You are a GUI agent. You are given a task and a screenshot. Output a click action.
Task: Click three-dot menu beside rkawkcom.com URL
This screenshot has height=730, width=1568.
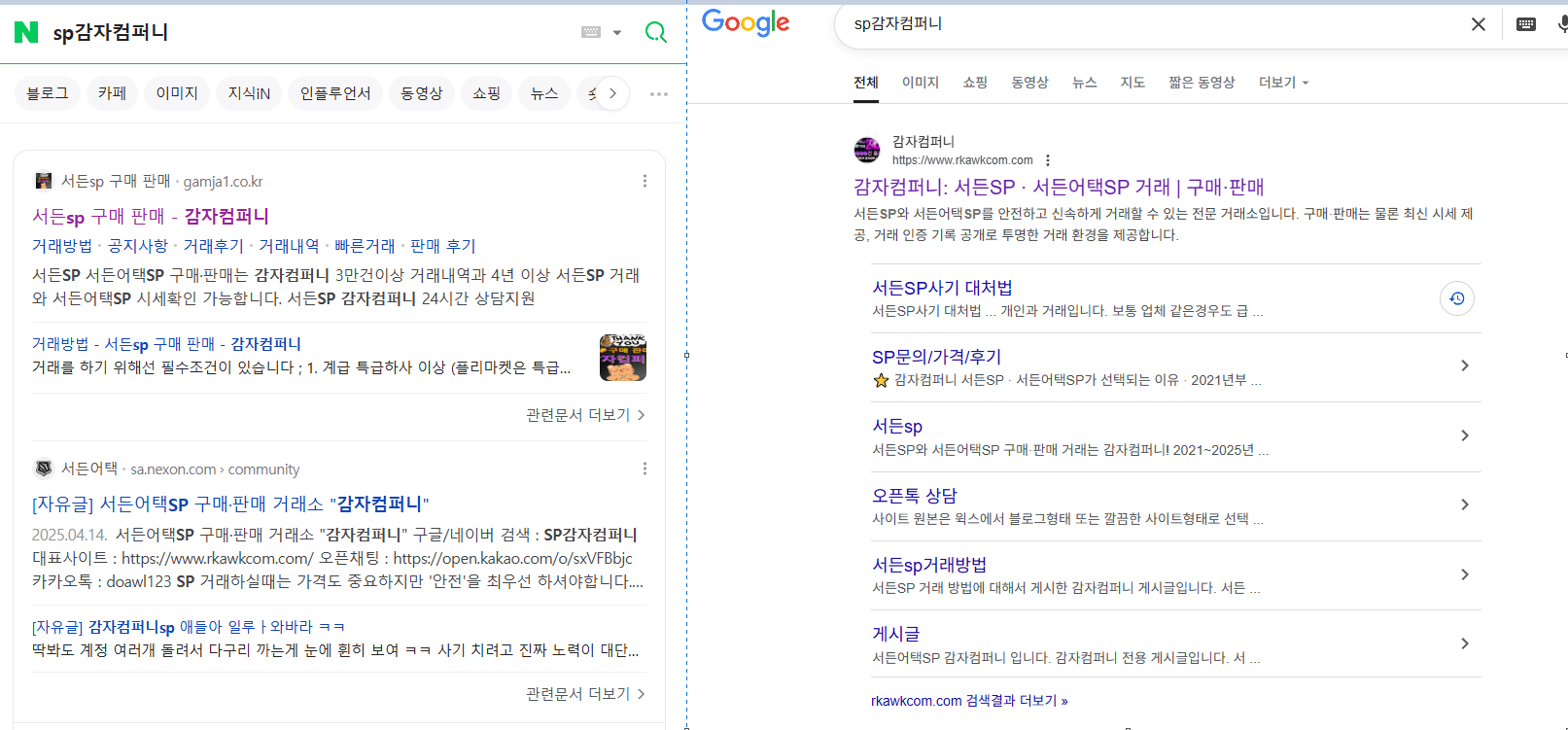tap(1048, 160)
